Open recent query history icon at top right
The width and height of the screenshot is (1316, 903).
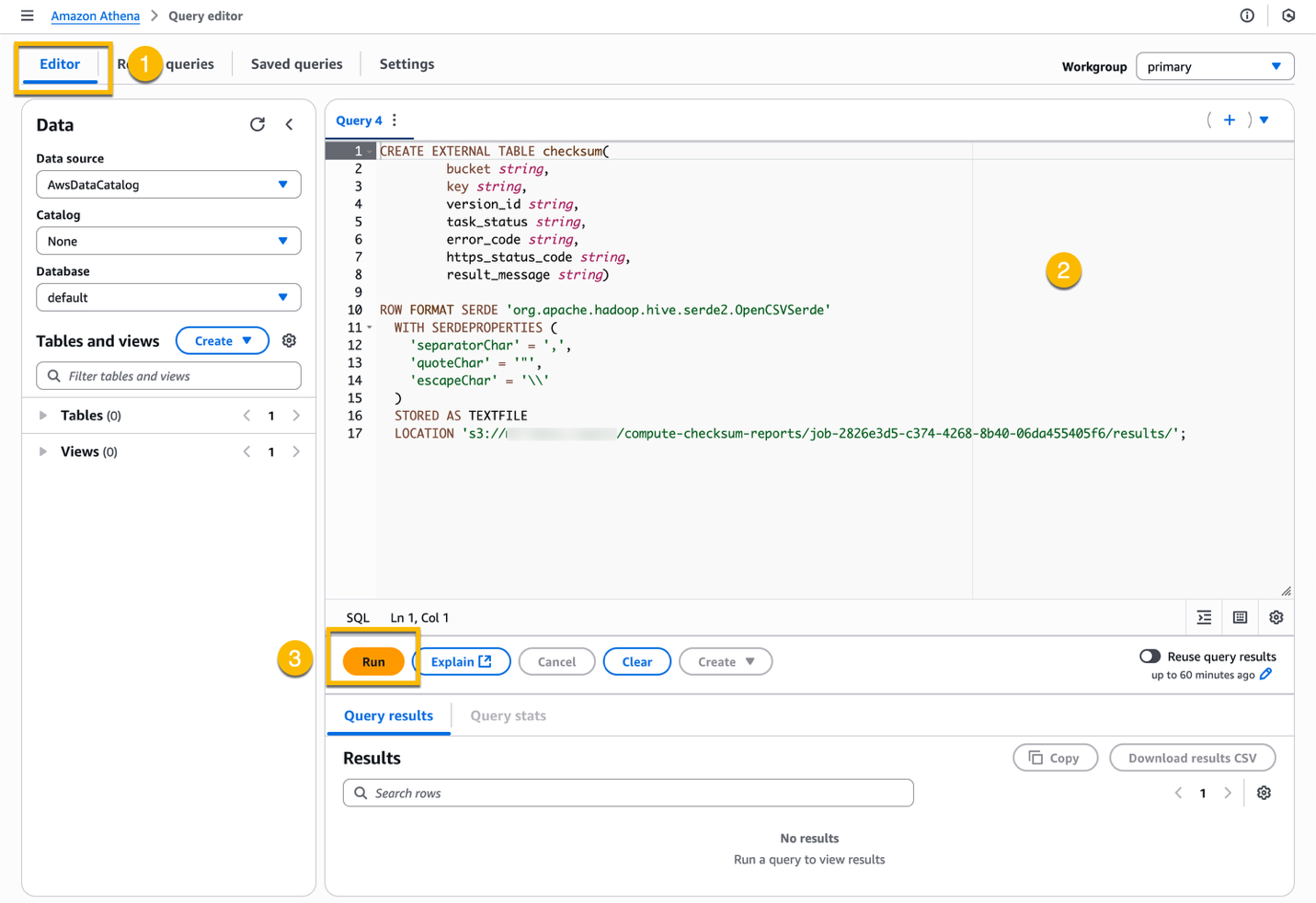point(1287,16)
